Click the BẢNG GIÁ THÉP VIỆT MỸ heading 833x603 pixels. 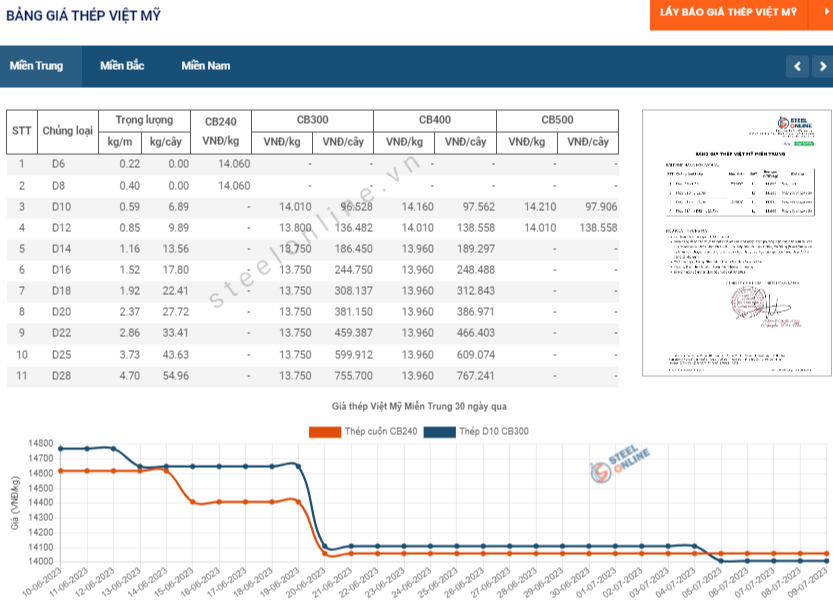point(83,15)
